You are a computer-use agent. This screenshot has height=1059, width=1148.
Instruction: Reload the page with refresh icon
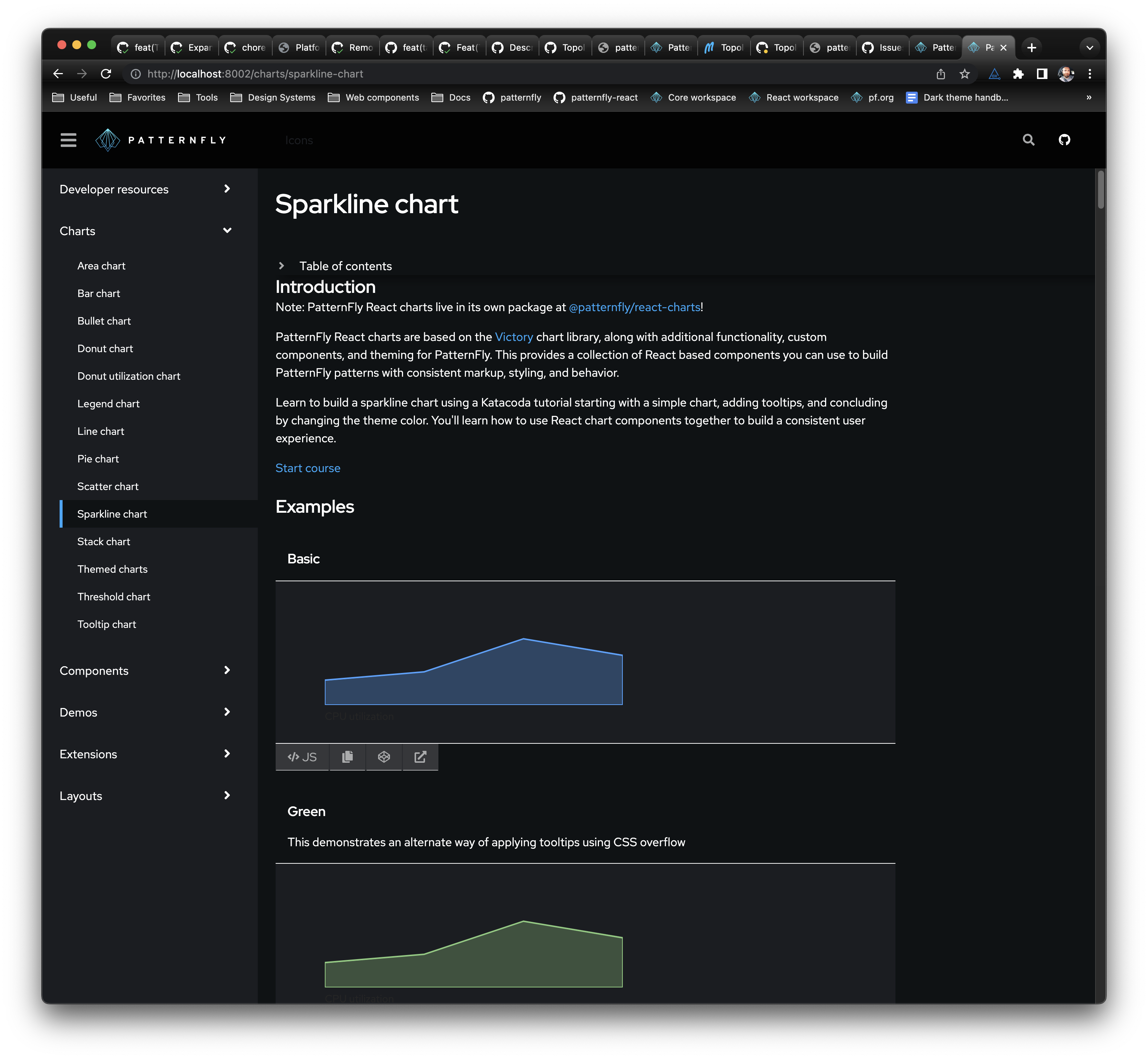106,74
